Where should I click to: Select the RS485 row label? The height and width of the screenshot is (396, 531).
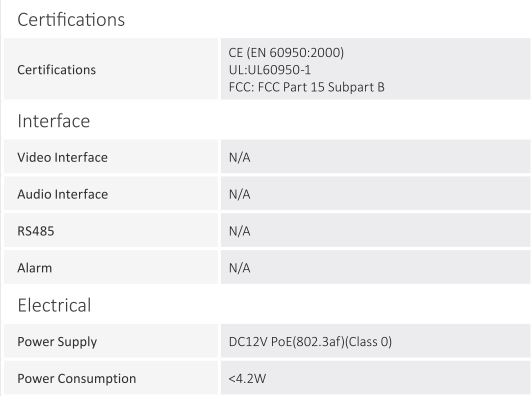click(x=36, y=231)
